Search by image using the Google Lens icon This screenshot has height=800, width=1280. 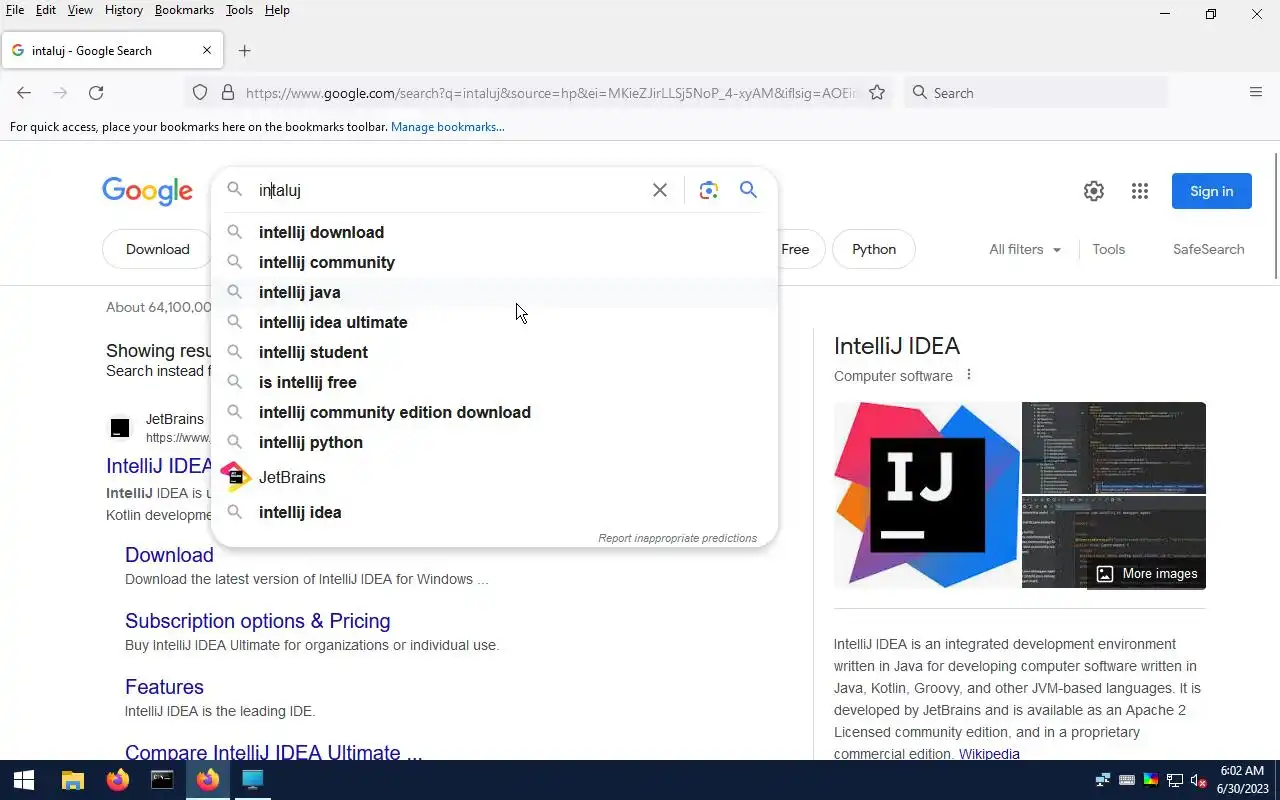[709, 190]
